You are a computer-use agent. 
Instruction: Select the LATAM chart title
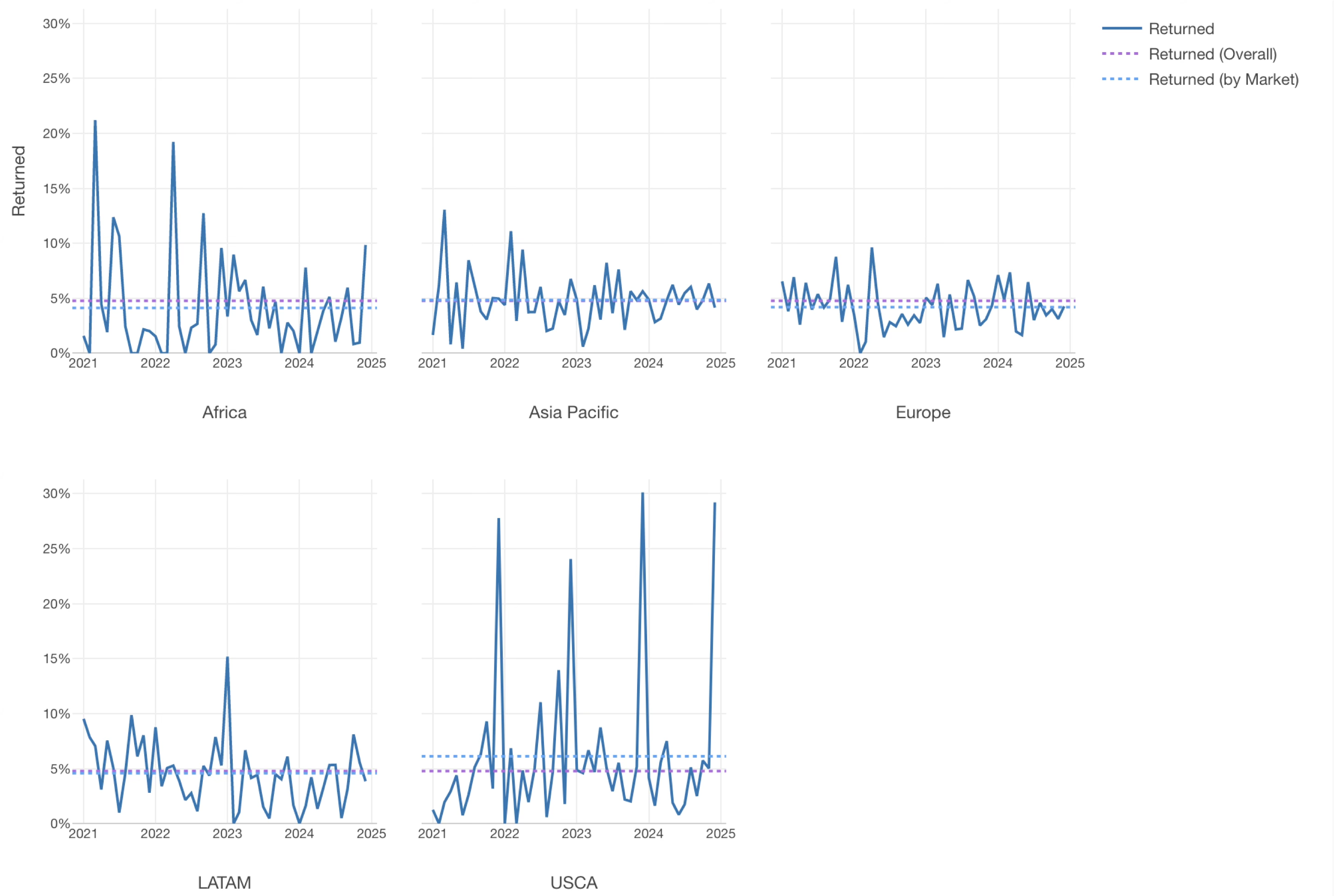(x=224, y=882)
